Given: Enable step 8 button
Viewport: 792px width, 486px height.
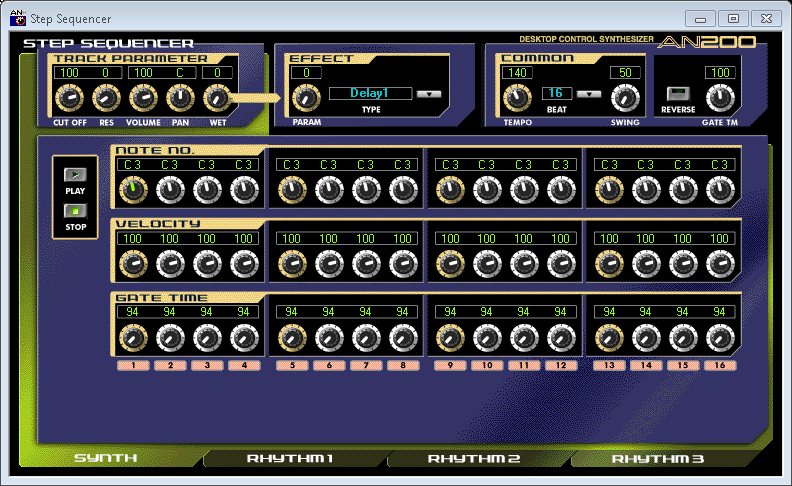Looking at the screenshot, I should (401, 366).
